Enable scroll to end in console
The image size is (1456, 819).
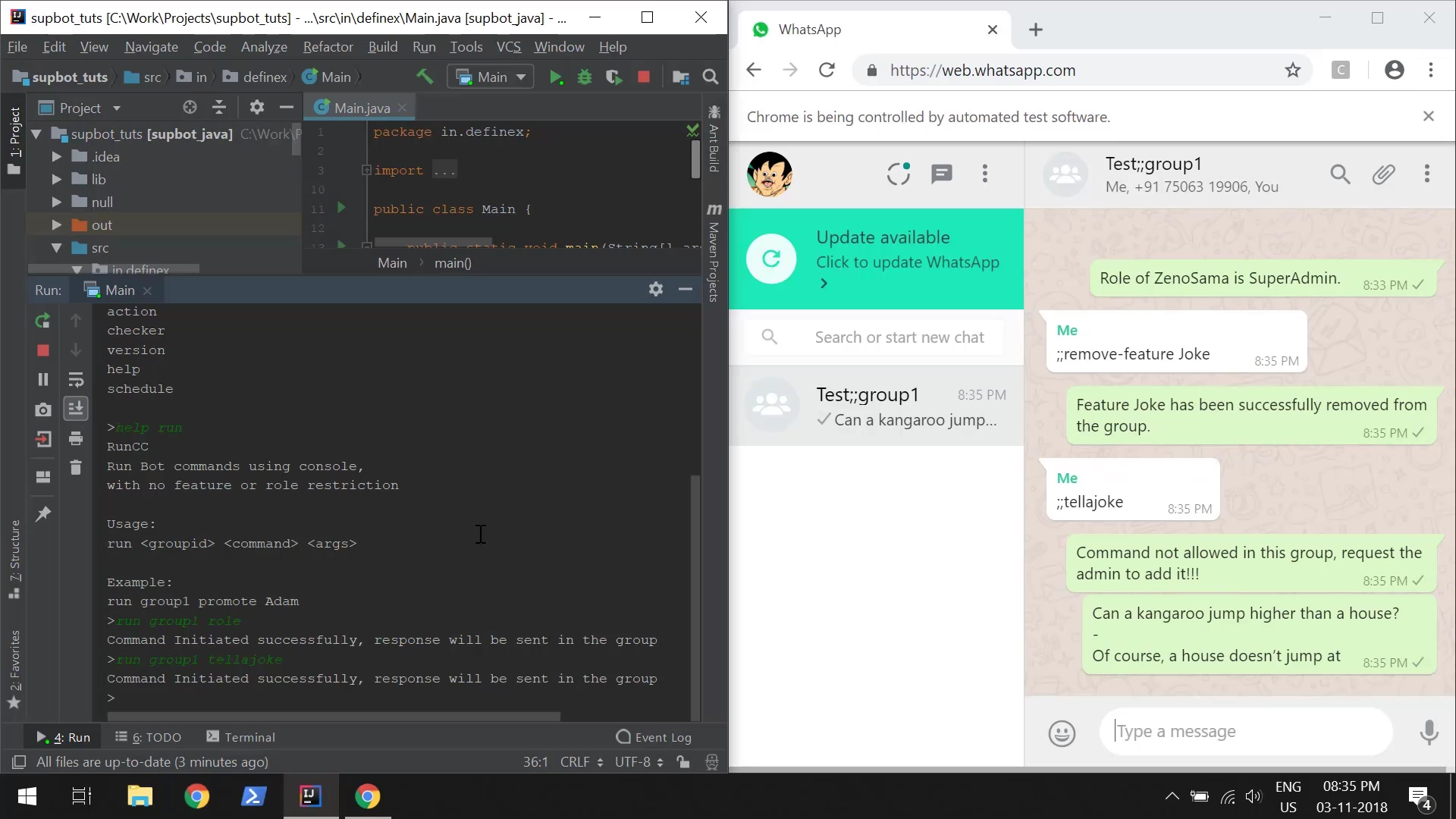tap(77, 409)
